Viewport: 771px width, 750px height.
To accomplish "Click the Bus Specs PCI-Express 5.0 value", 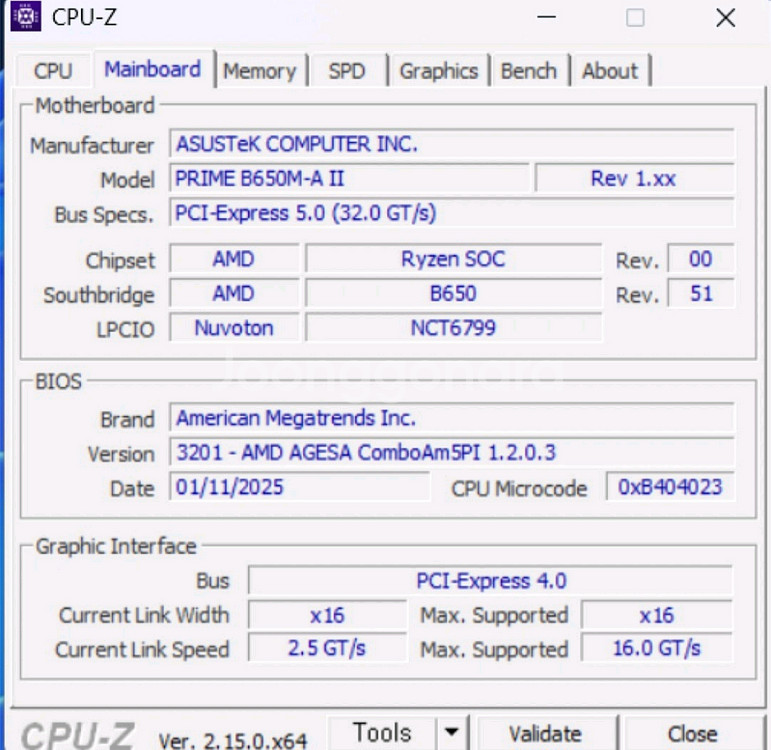I will (x=451, y=213).
